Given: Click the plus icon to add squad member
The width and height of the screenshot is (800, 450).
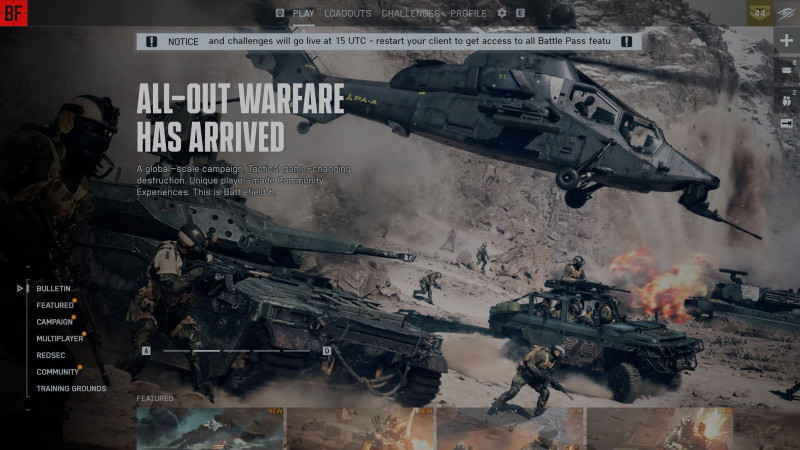Looking at the screenshot, I should [786, 40].
